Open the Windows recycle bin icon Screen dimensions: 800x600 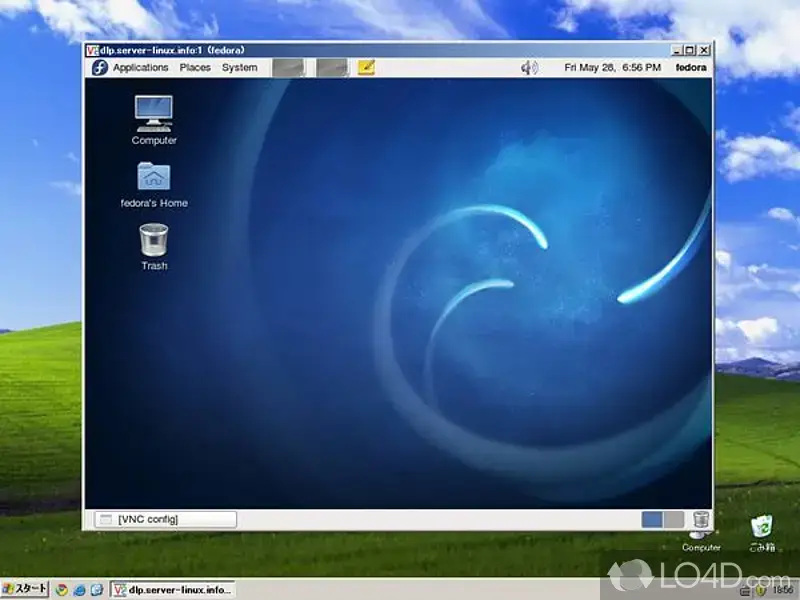tap(762, 533)
